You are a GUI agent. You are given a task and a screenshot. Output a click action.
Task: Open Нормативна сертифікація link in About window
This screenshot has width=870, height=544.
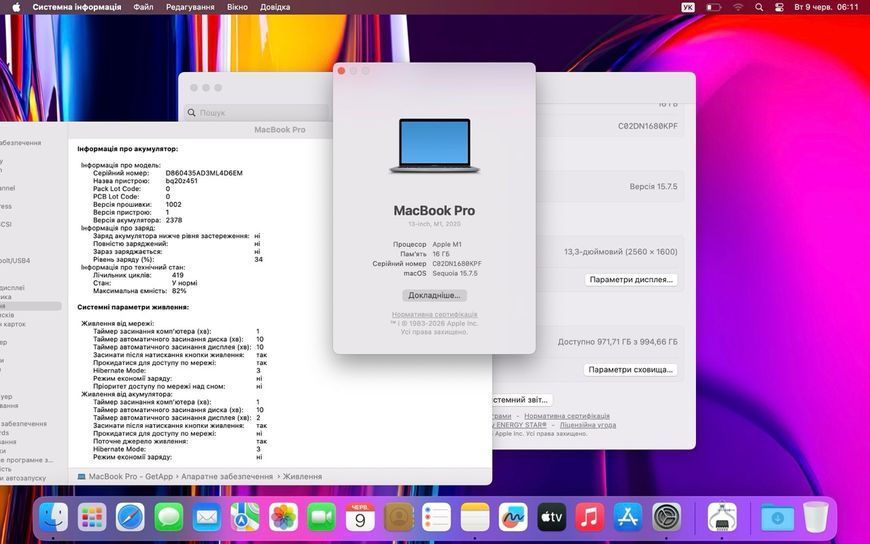point(434,314)
